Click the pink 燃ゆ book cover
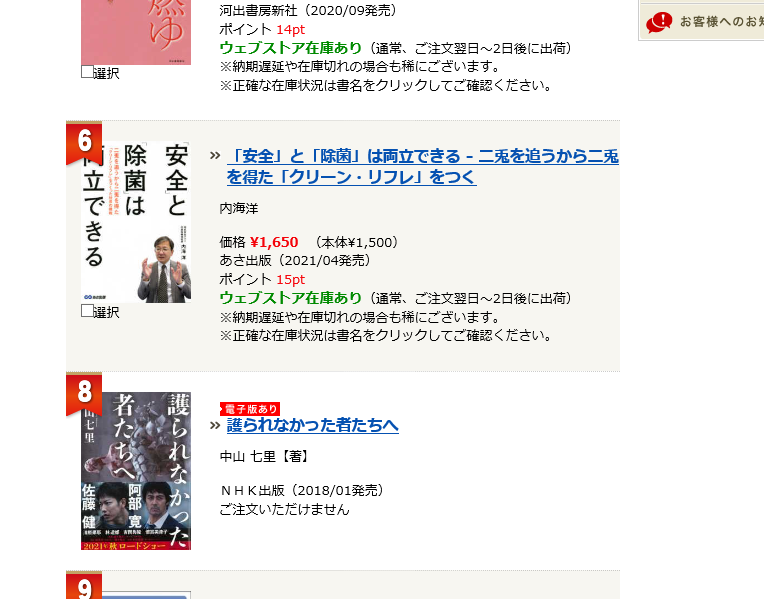This screenshot has width=764, height=599. (x=136, y=32)
